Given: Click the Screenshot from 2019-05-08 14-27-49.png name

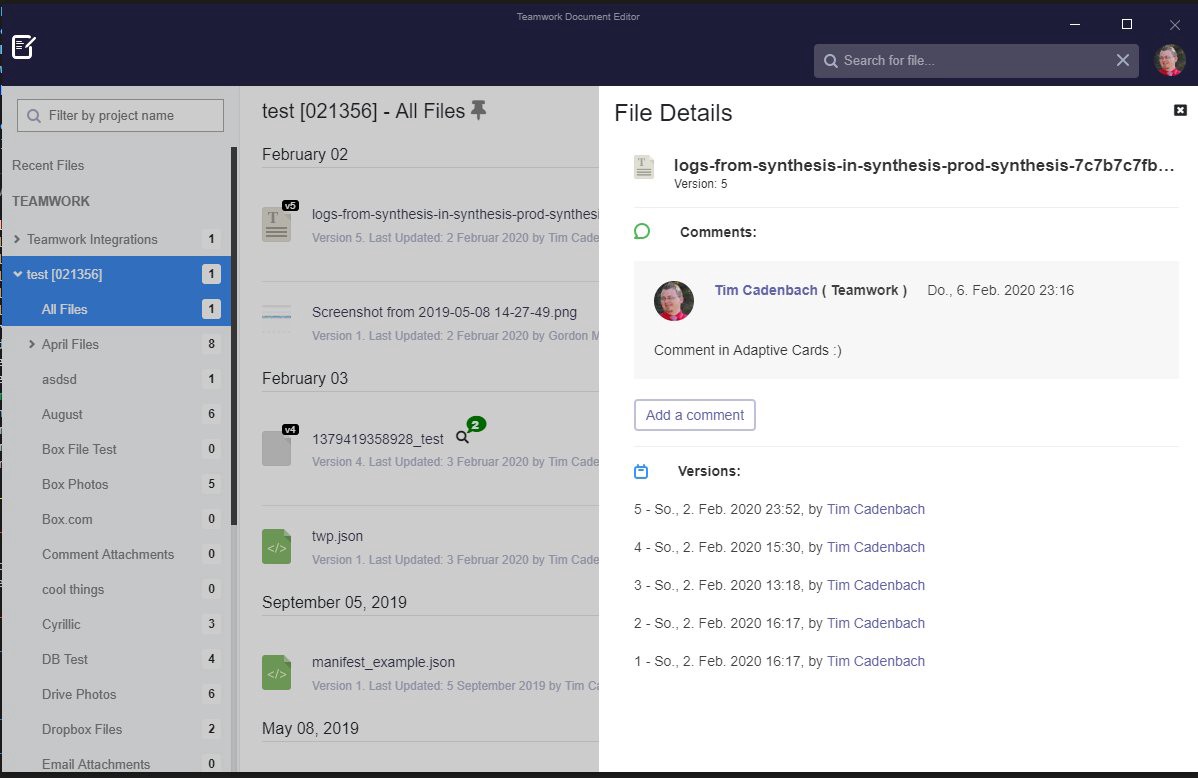Looking at the screenshot, I should [x=444, y=312].
